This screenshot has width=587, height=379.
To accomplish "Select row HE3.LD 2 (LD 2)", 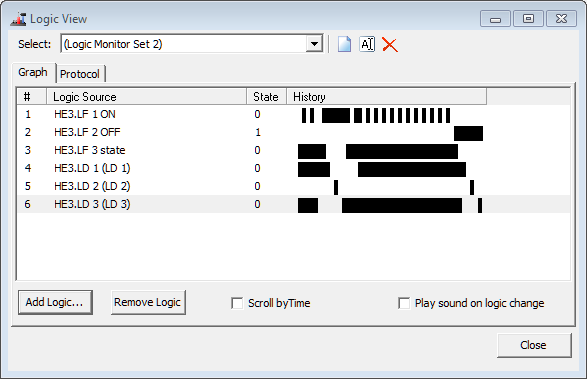I will 294,186.
